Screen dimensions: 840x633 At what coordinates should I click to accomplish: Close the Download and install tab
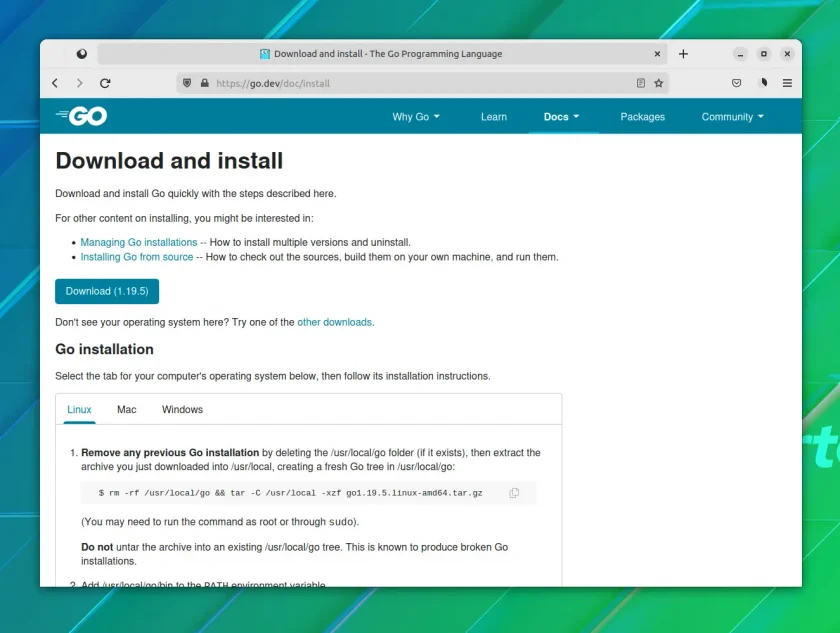[x=657, y=54]
